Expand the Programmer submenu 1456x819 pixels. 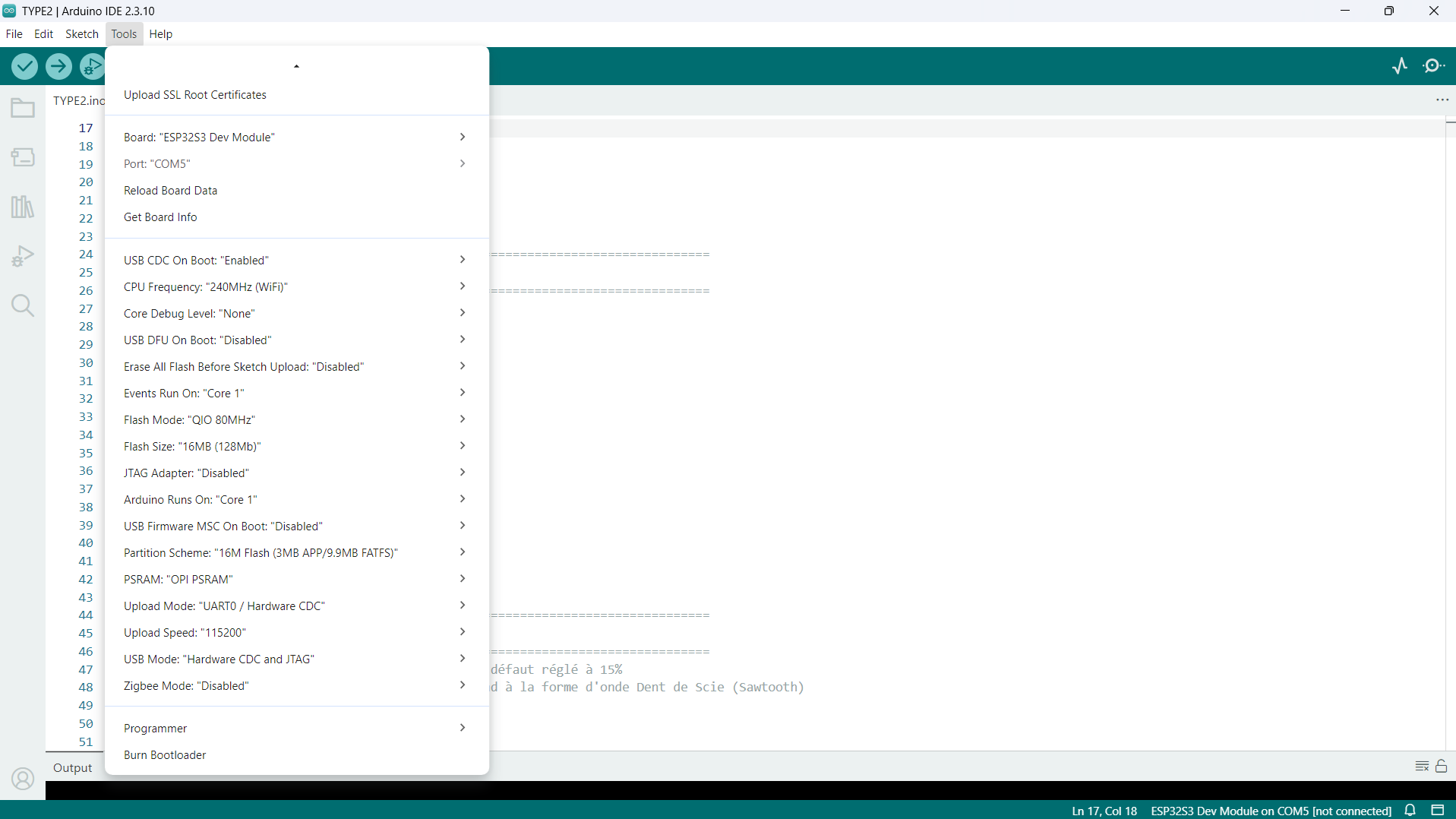[x=297, y=729]
